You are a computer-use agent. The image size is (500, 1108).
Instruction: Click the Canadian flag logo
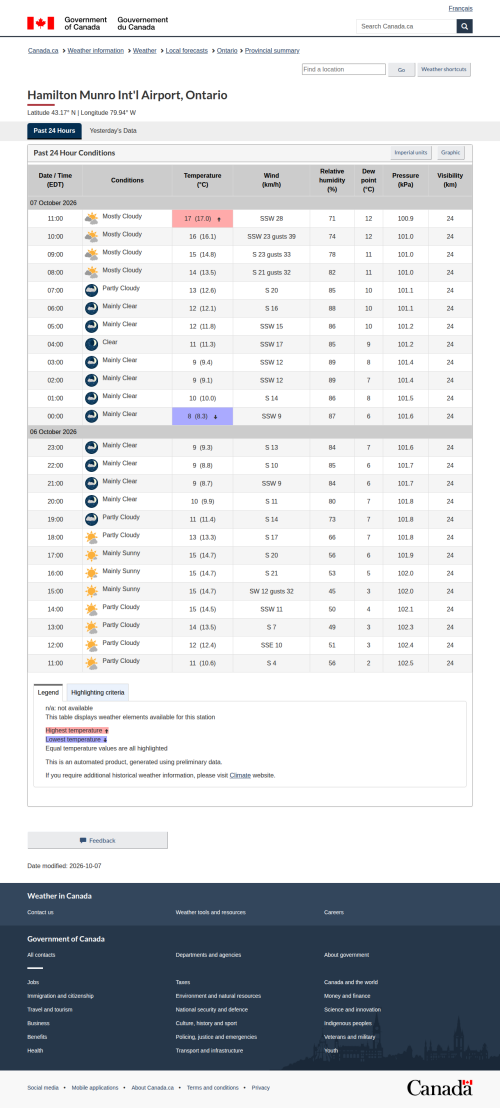tap(40, 23)
